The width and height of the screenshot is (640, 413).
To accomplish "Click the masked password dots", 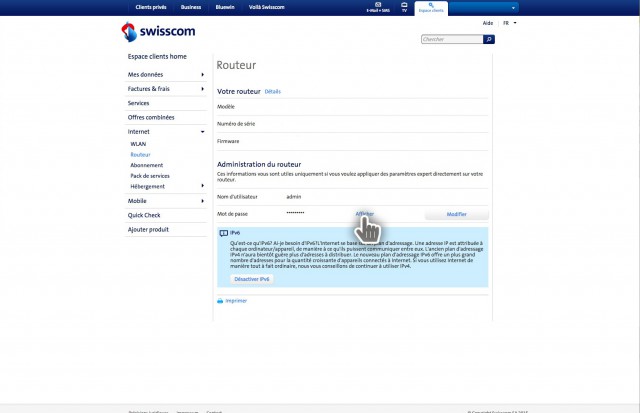I will [295, 213].
